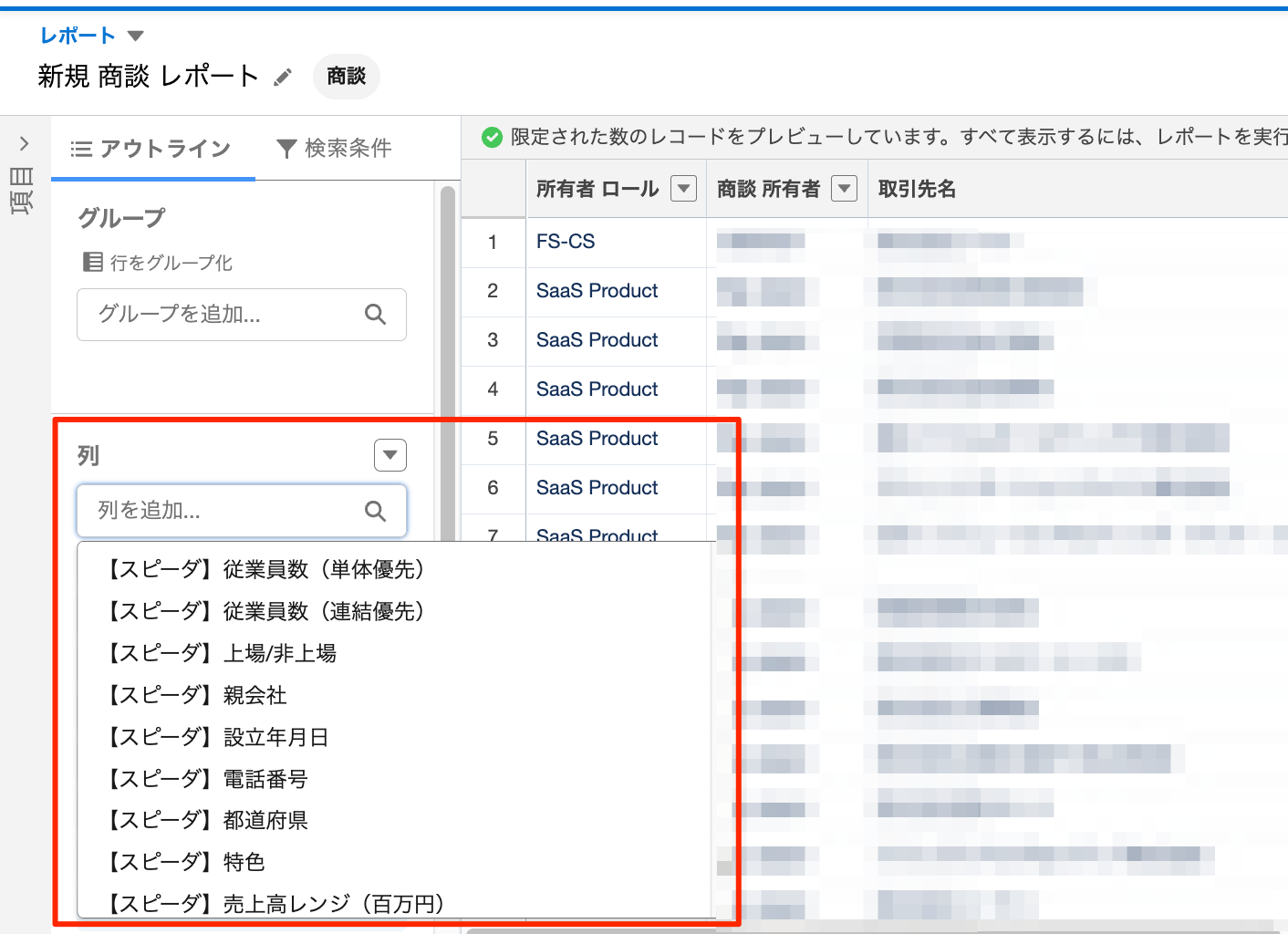Viewport: 1288px width, 934px height.
Task: Click the 取引先名 column header
Action: [x=917, y=189]
